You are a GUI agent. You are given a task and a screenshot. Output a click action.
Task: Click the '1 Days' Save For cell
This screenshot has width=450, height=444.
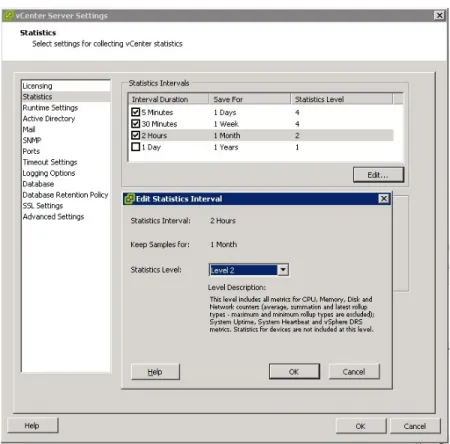point(225,112)
